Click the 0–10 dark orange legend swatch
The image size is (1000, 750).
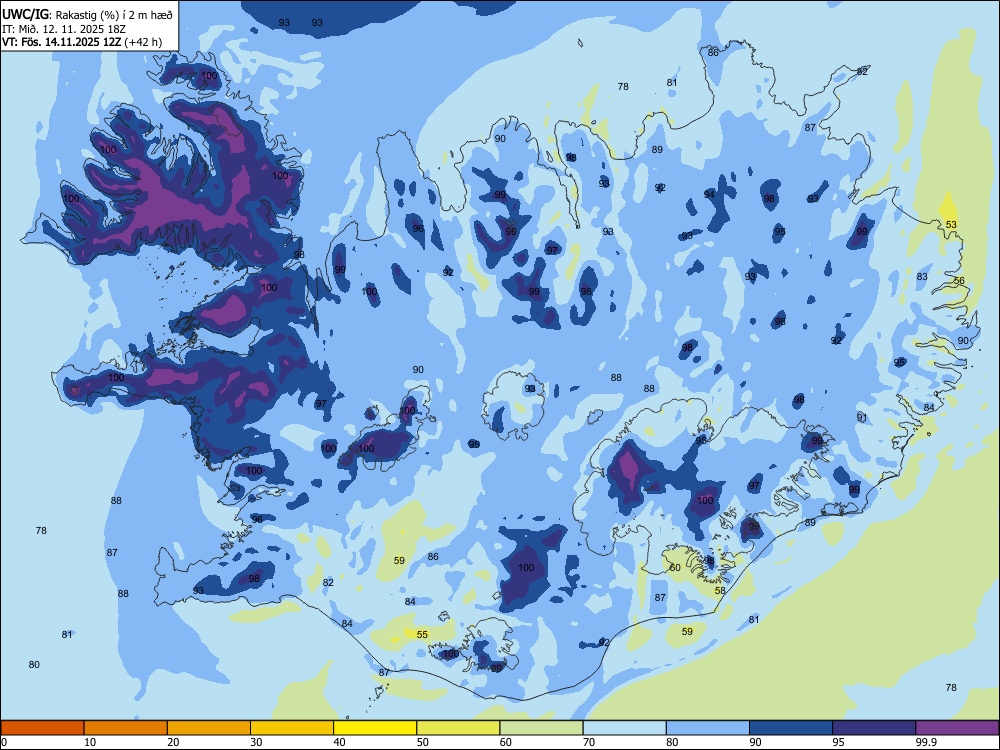pyautogui.click(x=43, y=728)
